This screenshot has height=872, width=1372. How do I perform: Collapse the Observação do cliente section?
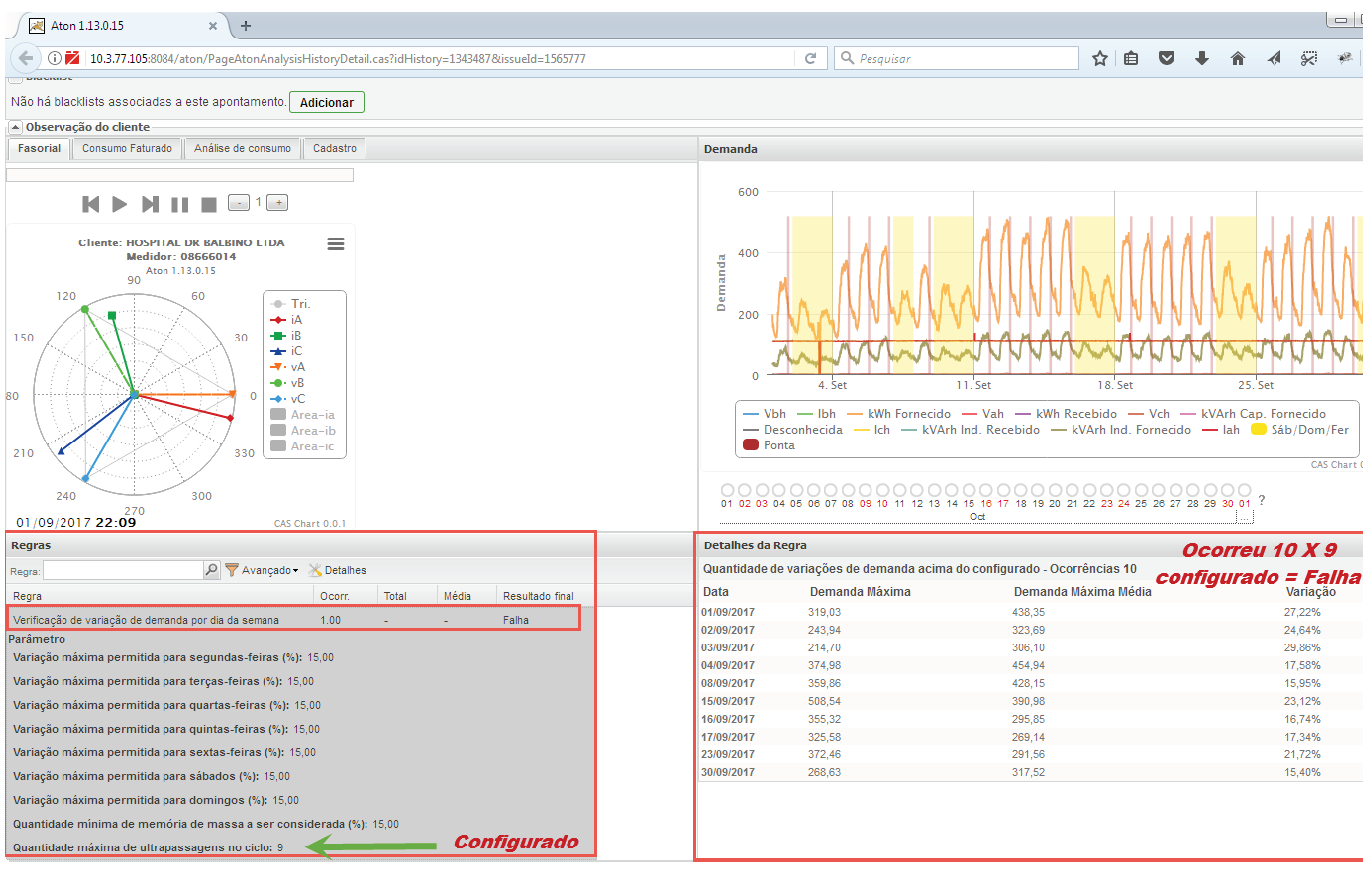point(16,127)
